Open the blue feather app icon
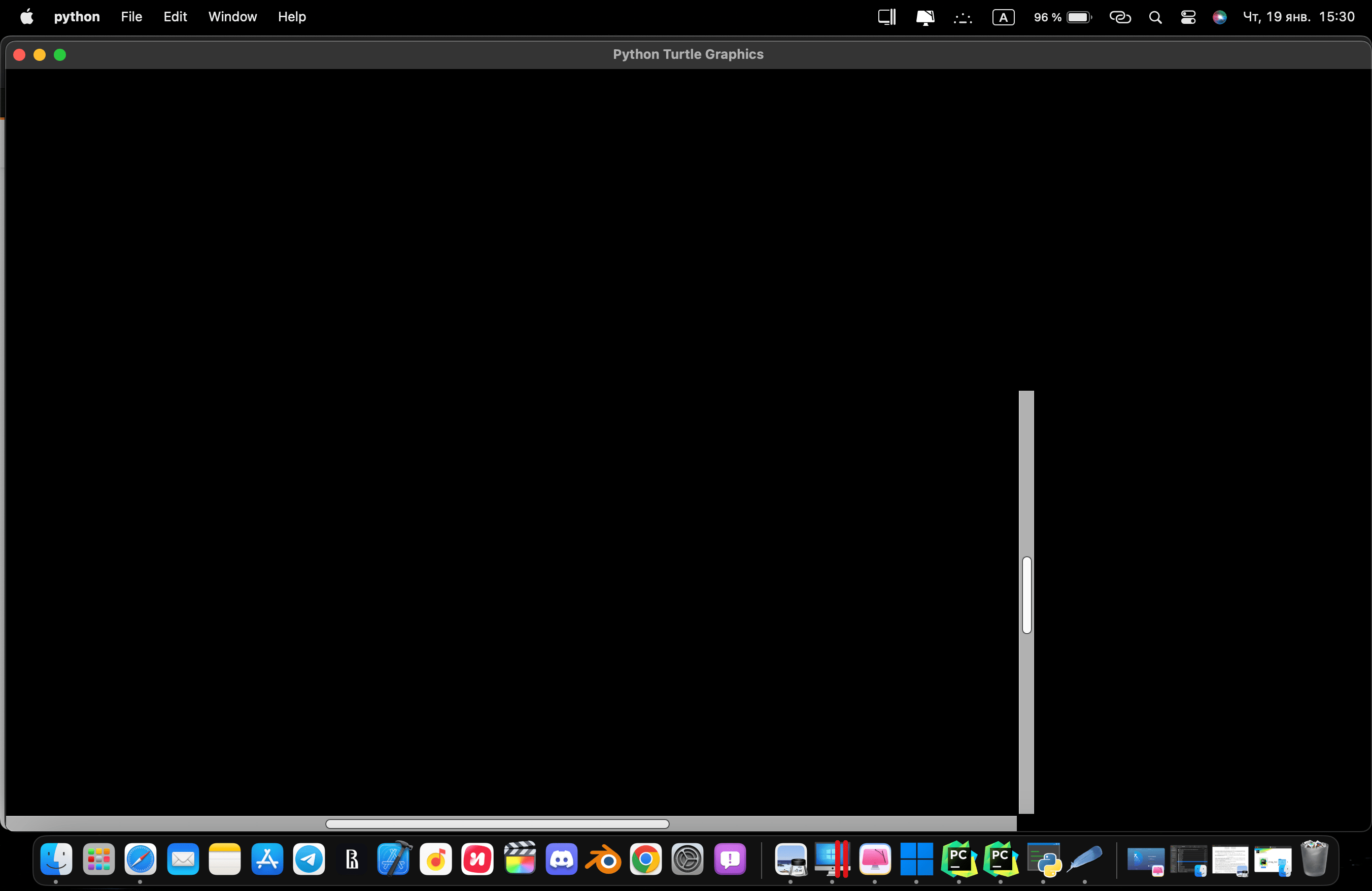Image resolution: width=1372 pixels, height=891 pixels. [1085, 860]
